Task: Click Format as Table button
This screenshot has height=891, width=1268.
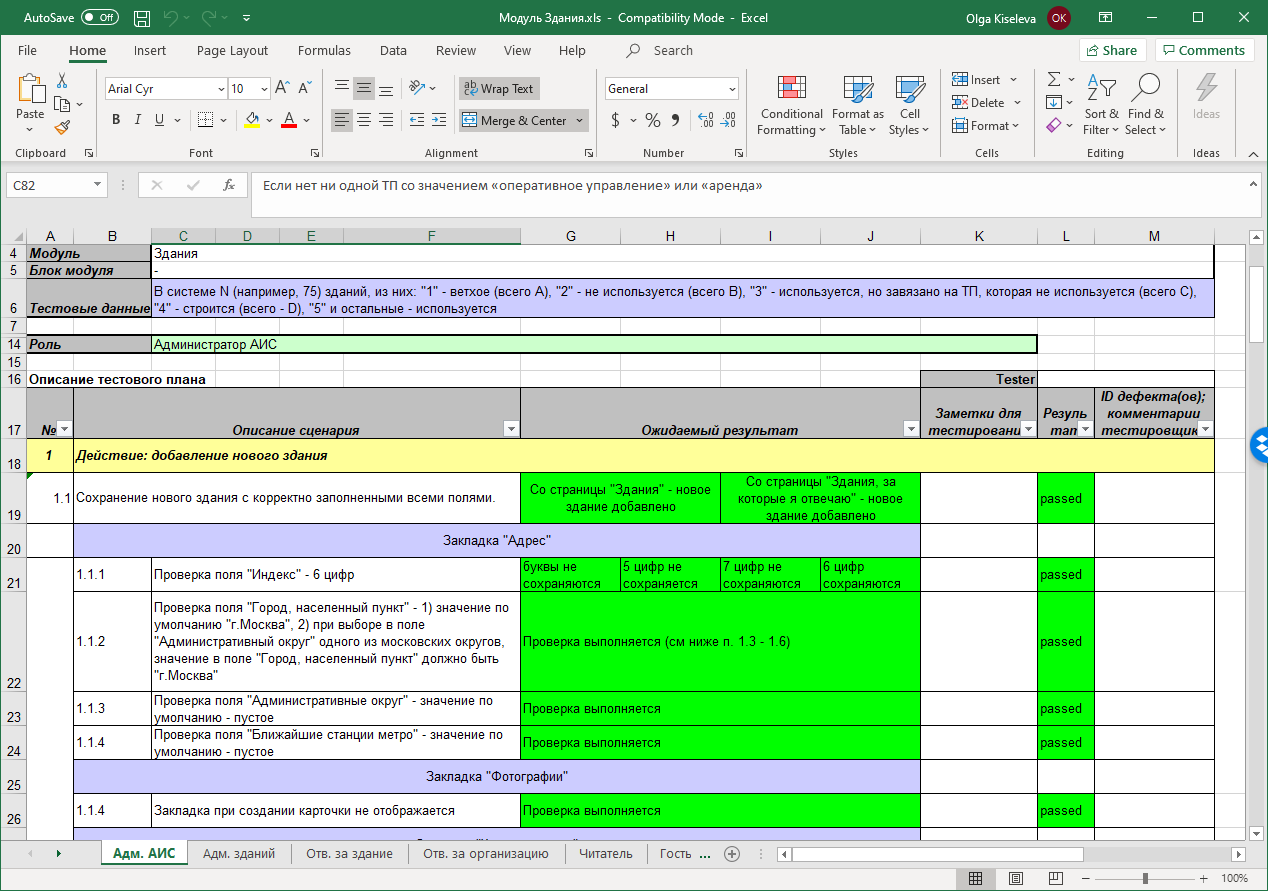Action: coord(858,105)
